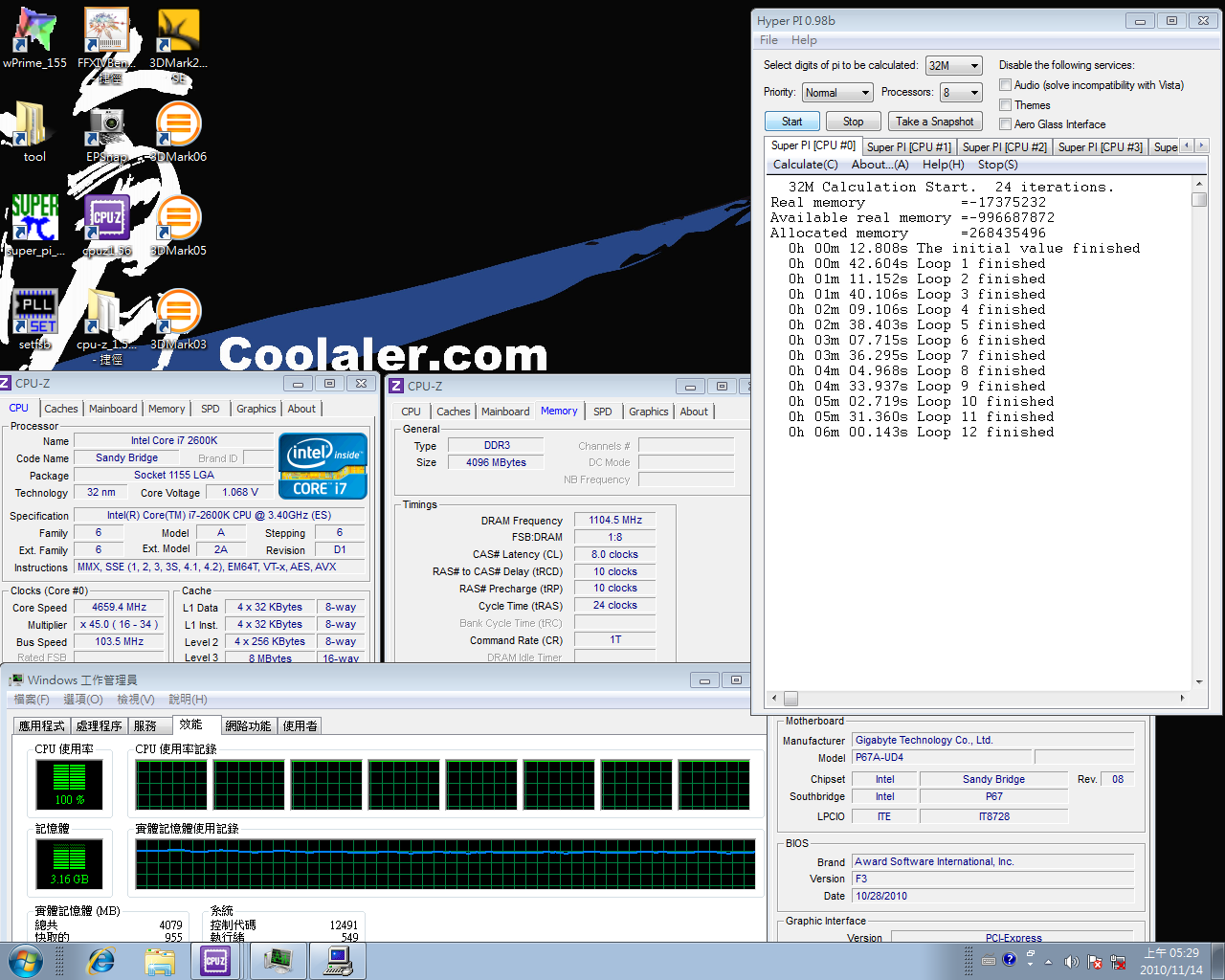Viewport: 1225px width, 980px height.
Task: Open Internet Explorer from taskbar
Action: point(100,961)
